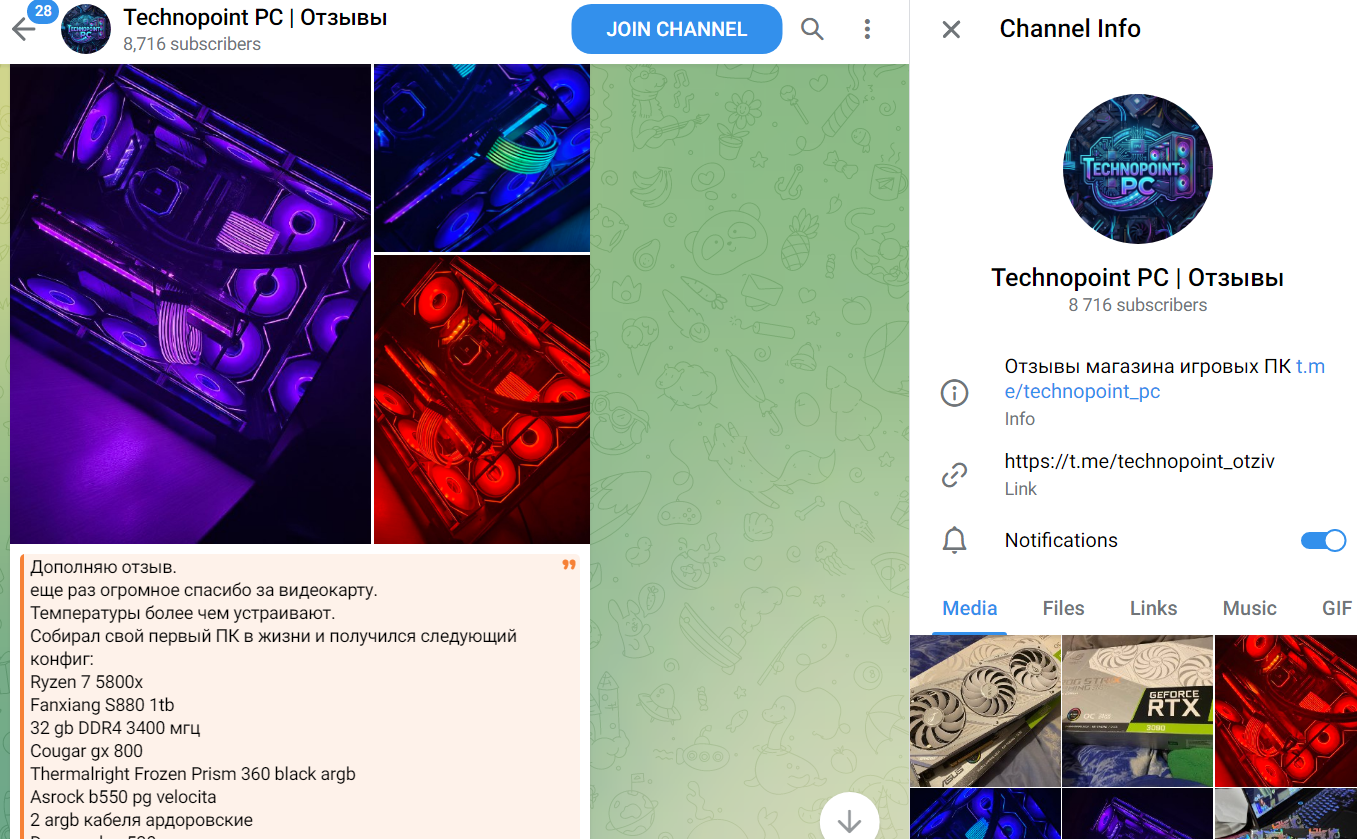Image resolution: width=1357 pixels, height=839 pixels.
Task: Open the channel avatar in the chat header
Action: (86, 29)
